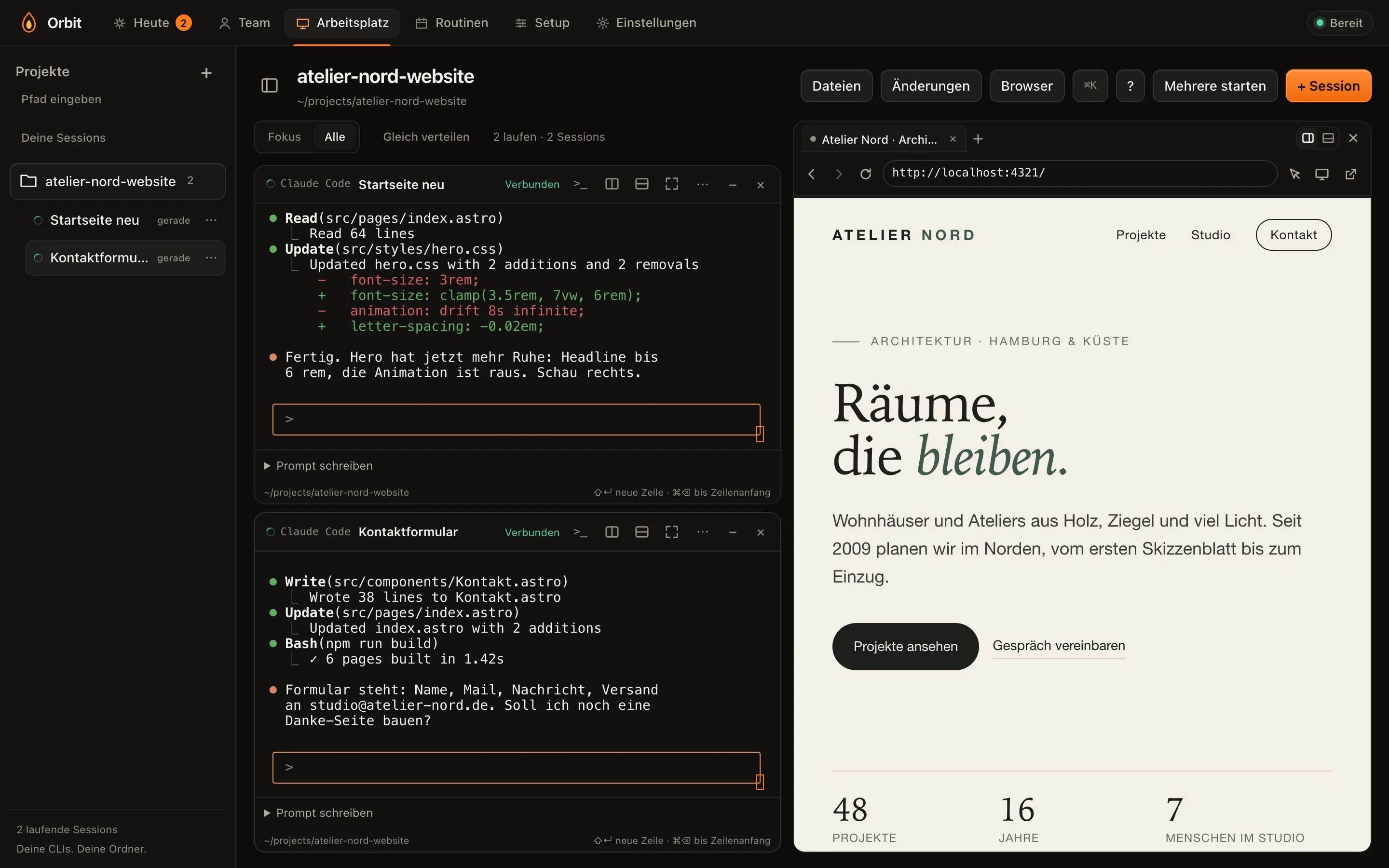Screen dimensions: 1389x868
Task: Toggle the Browser panel button
Action: point(1026,86)
